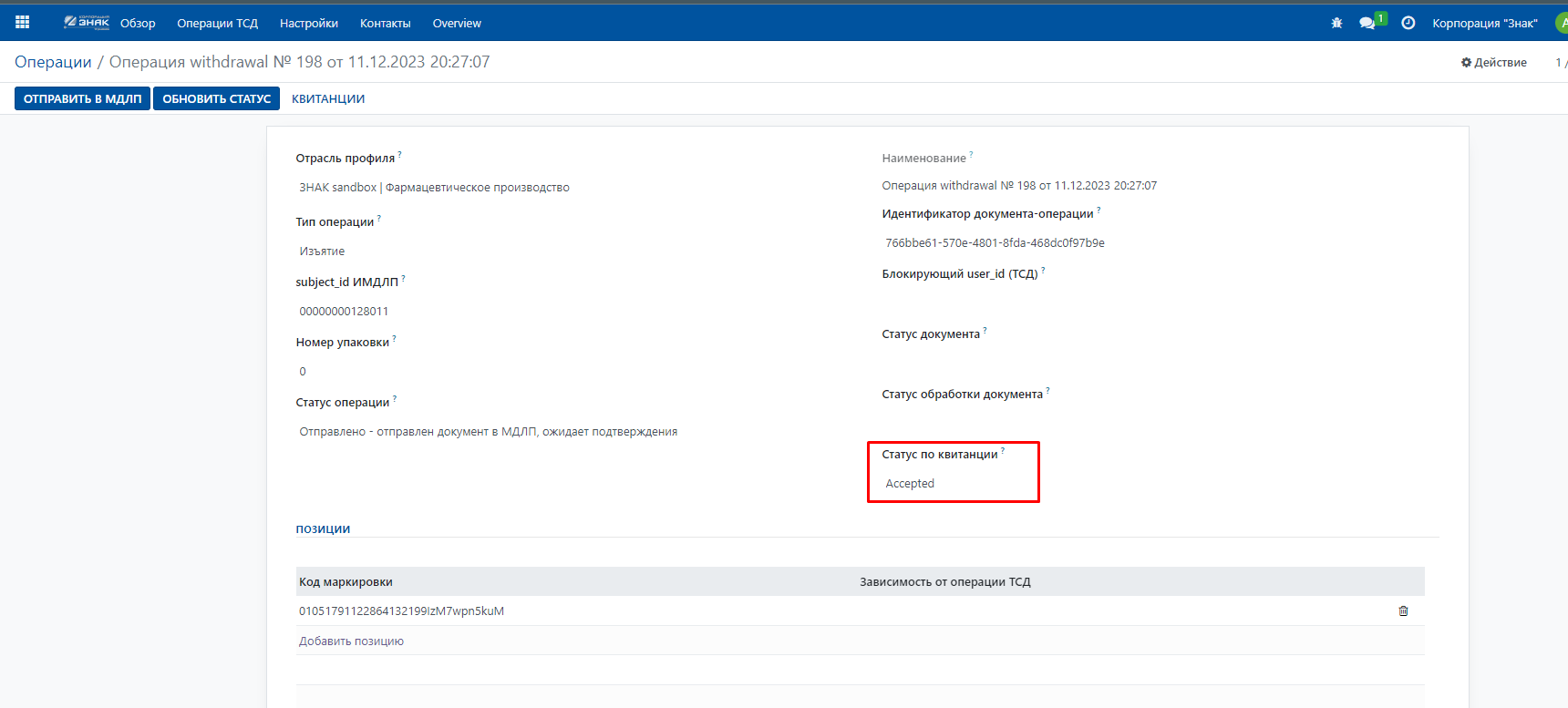The width and height of the screenshot is (1568, 708).
Task: Open the Overview menu item
Action: (x=457, y=23)
